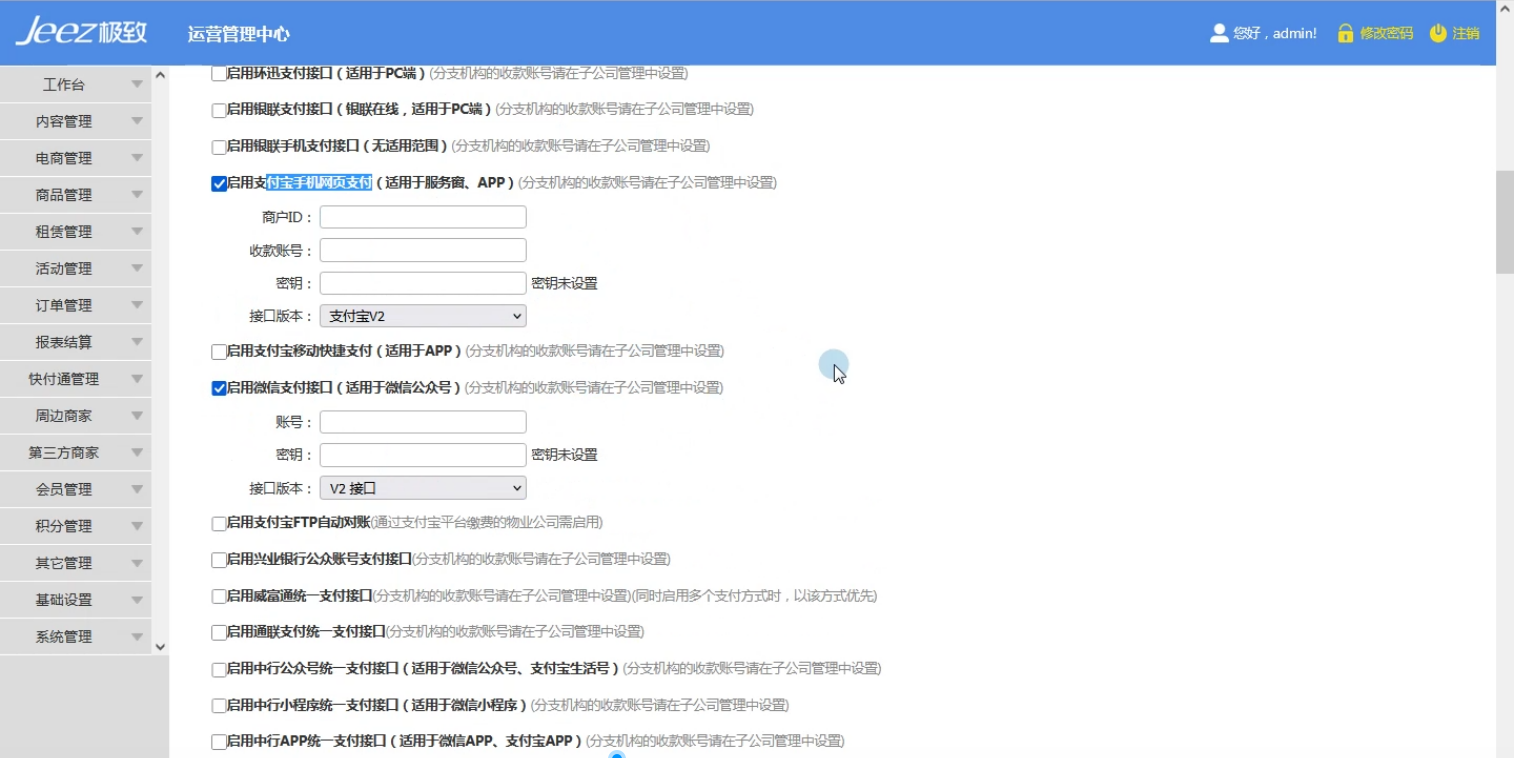
Task: Open 运营管理中心 title
Action: (239, 34)
